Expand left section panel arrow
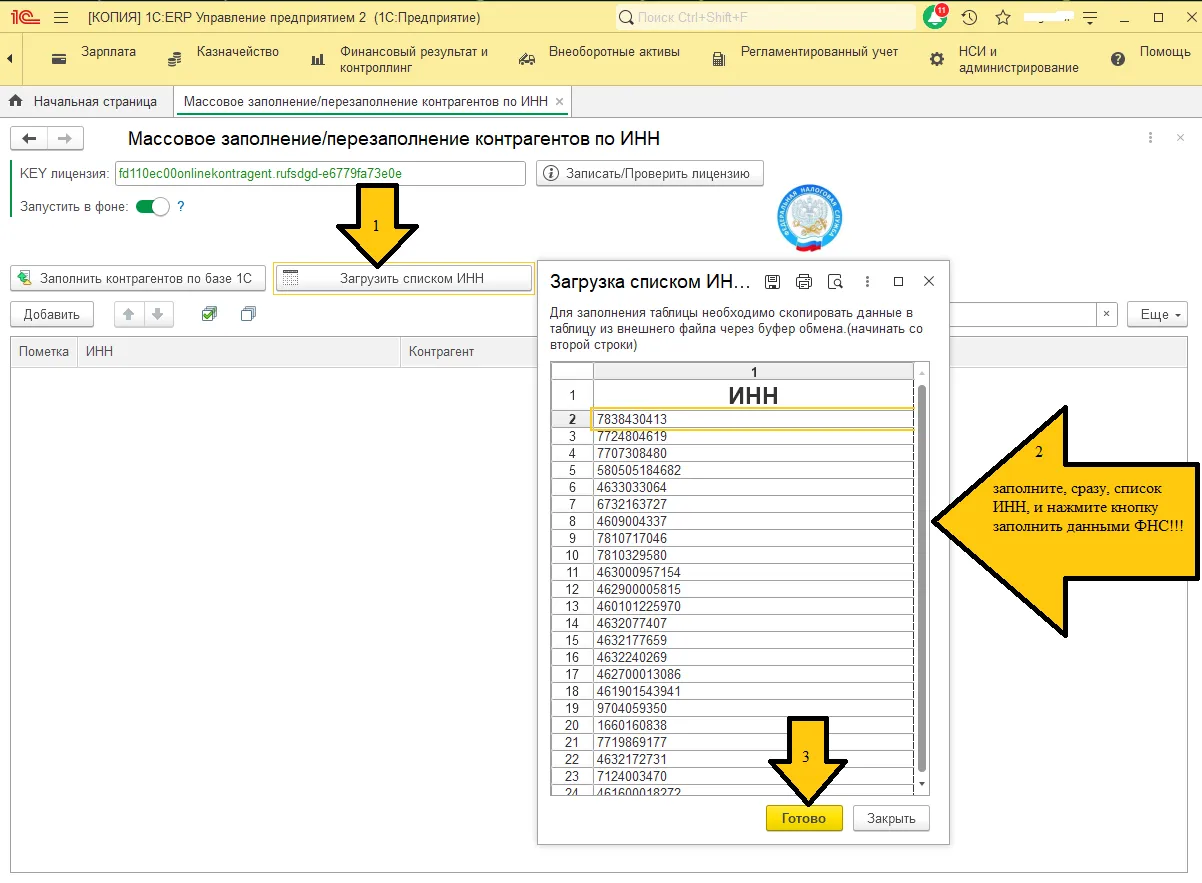The width and height of the screenshot is (1202, 883). tap(9, 59)
